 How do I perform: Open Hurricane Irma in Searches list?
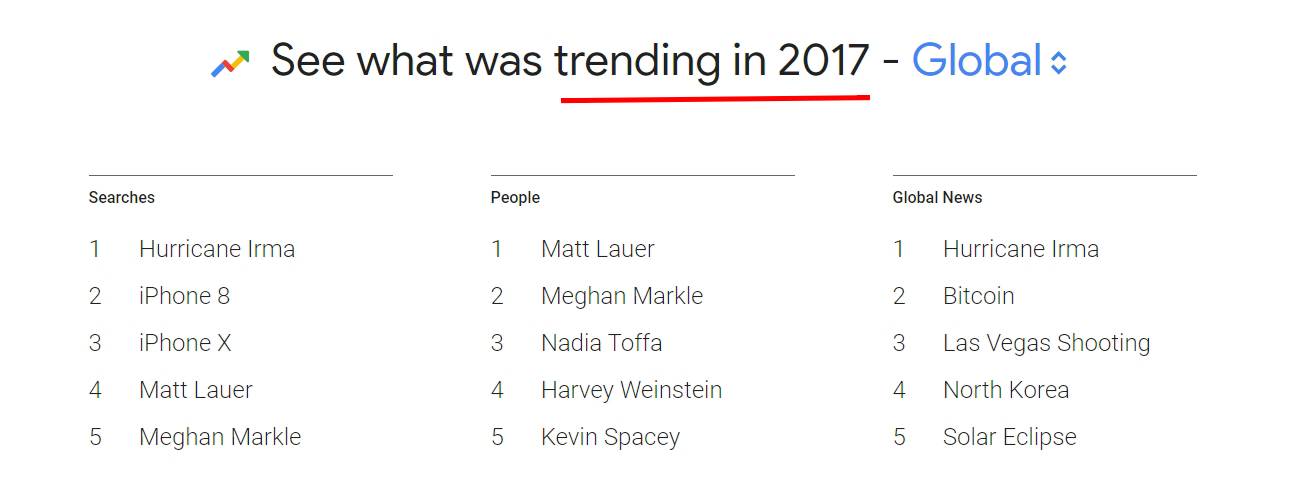coord(217,249)
